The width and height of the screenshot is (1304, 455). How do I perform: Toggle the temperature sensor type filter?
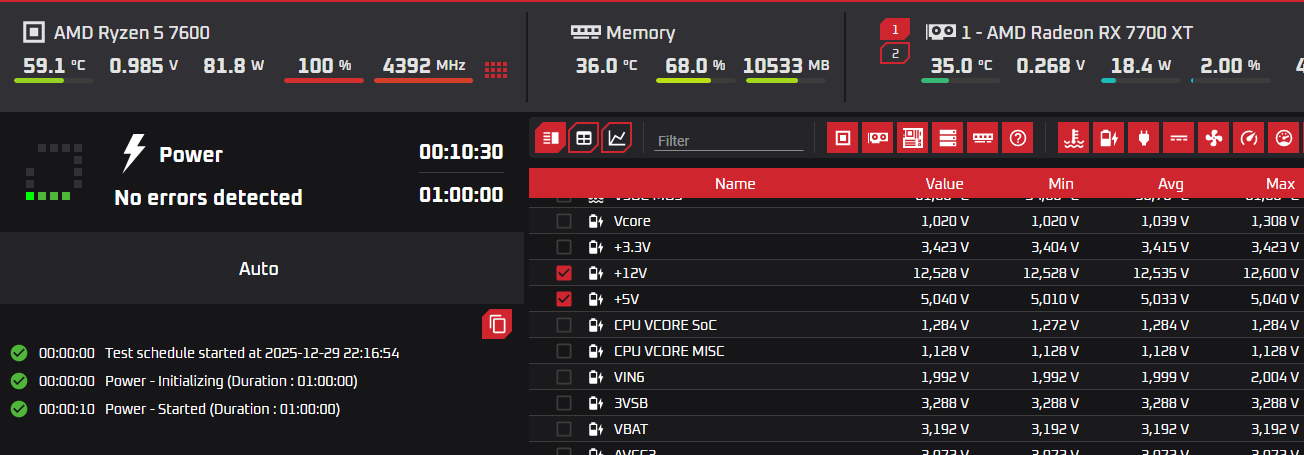pyautogui.click(x=1074, y=138)
